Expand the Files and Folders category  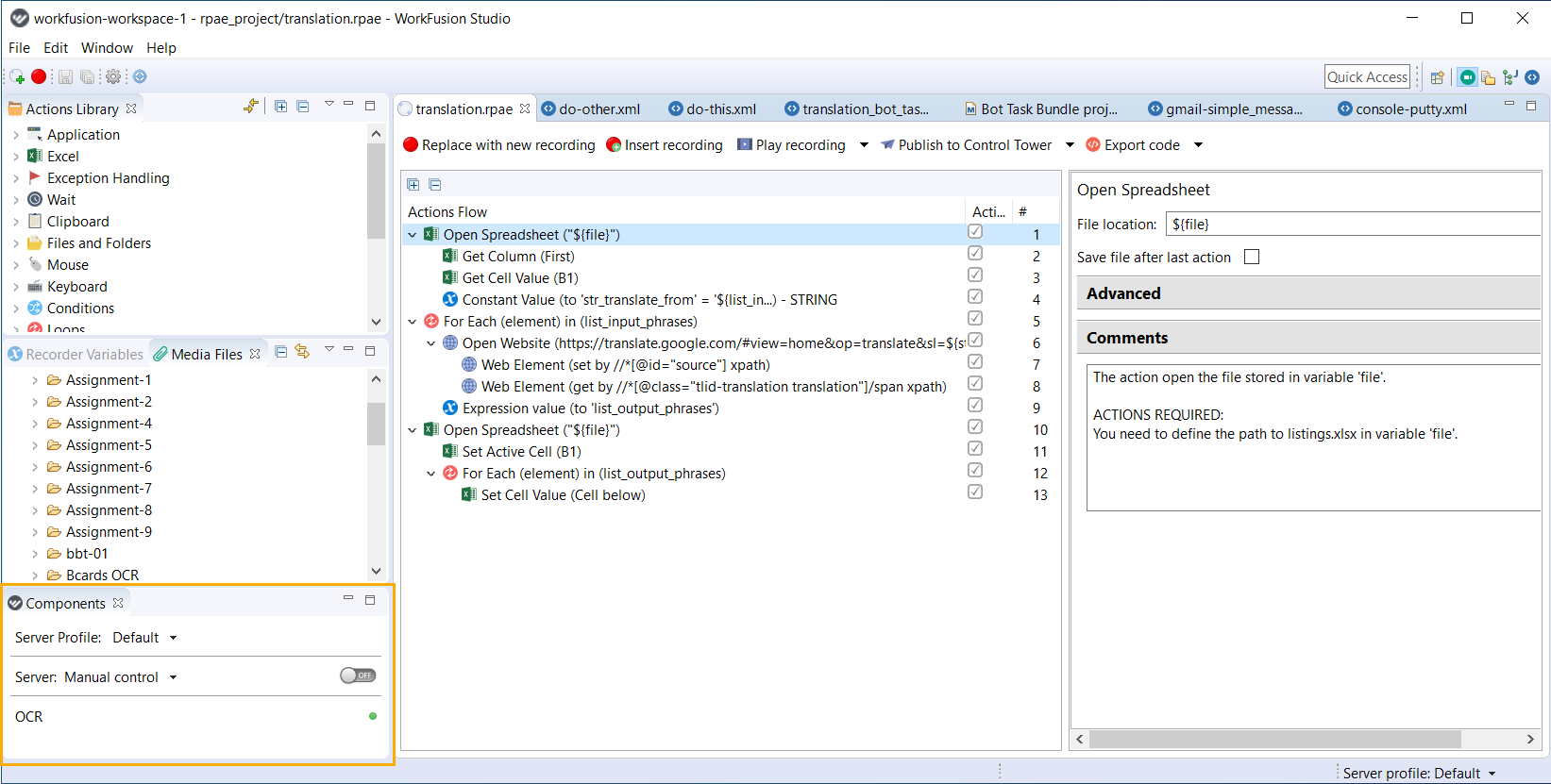pyautogui.click(x=16, y=243)
